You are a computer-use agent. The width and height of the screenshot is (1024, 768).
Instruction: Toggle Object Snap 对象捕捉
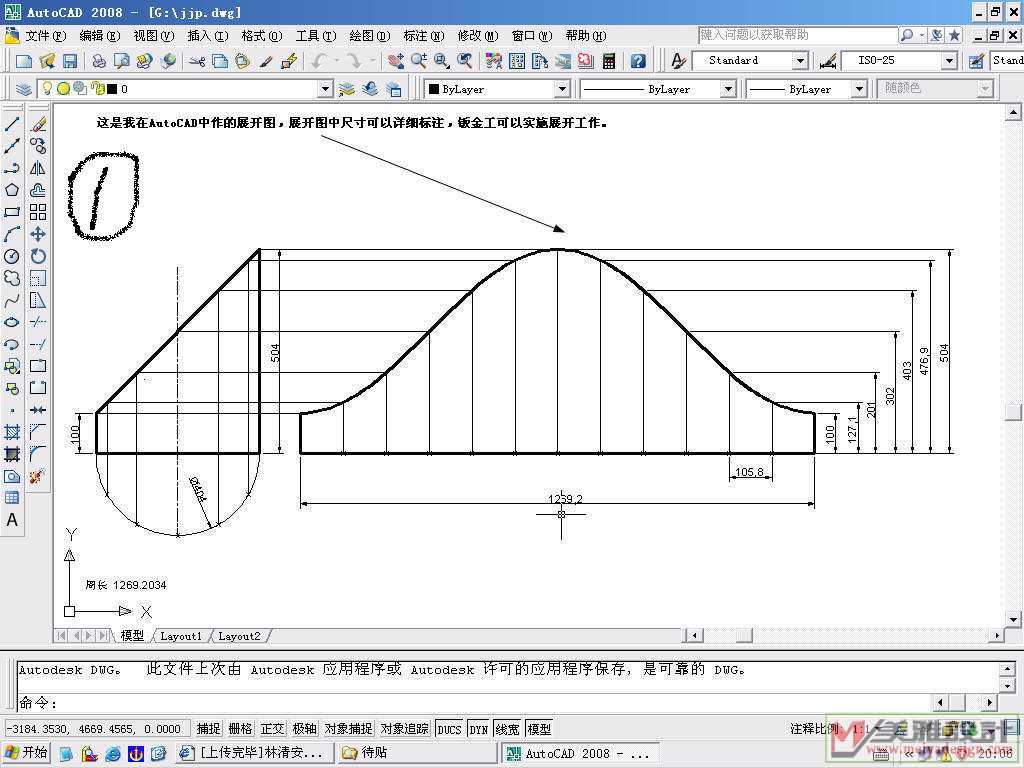point(349,729)
